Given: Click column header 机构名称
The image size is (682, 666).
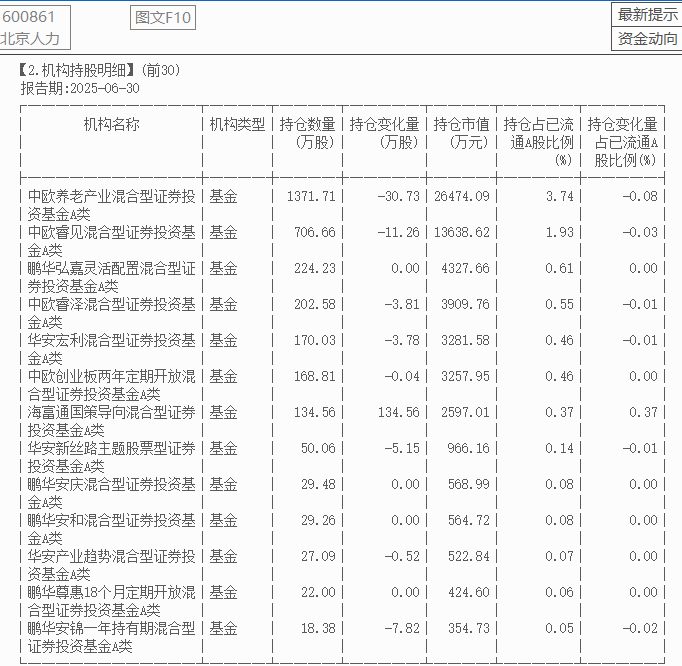Looking at the screenshot, I should 111,124.
